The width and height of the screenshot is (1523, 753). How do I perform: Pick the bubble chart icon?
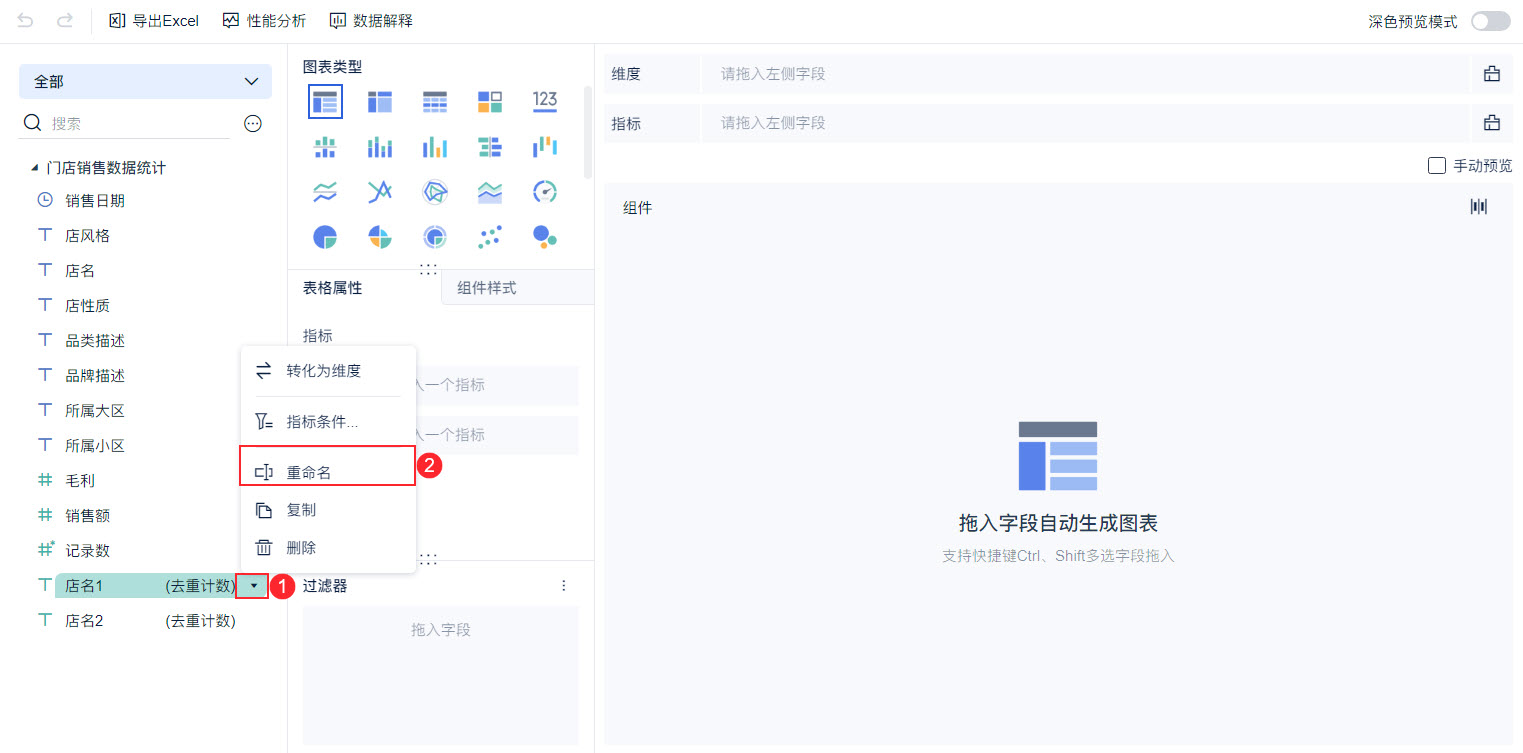[x=545, y=237]
